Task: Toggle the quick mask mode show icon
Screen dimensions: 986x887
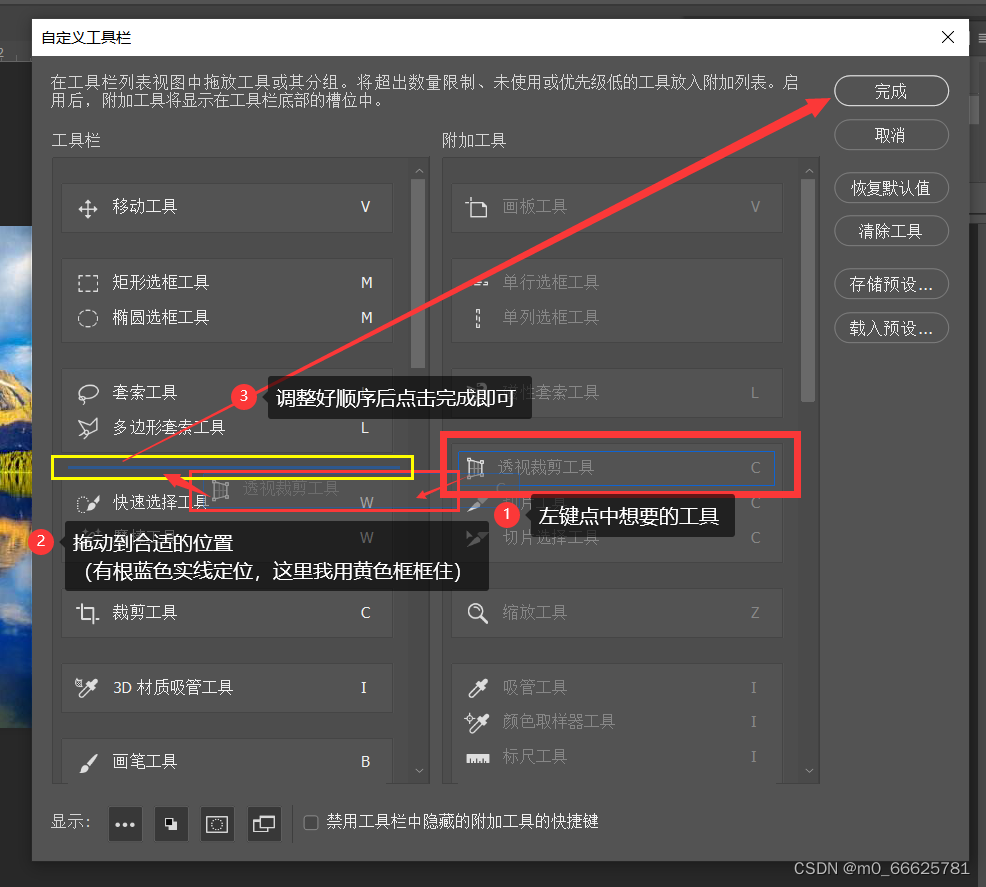Action: pos(217,824)
